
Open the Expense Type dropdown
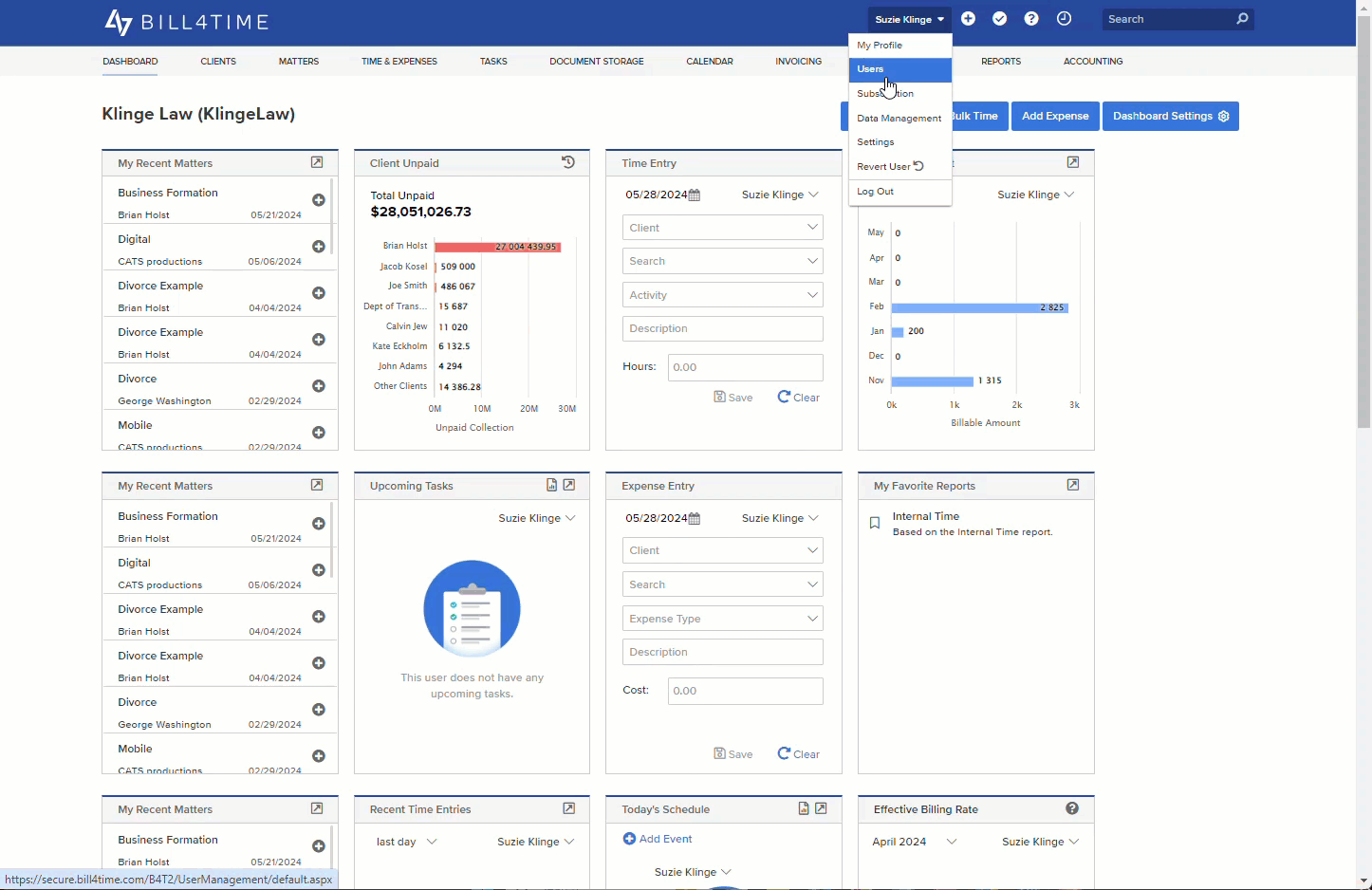[723, 619]
